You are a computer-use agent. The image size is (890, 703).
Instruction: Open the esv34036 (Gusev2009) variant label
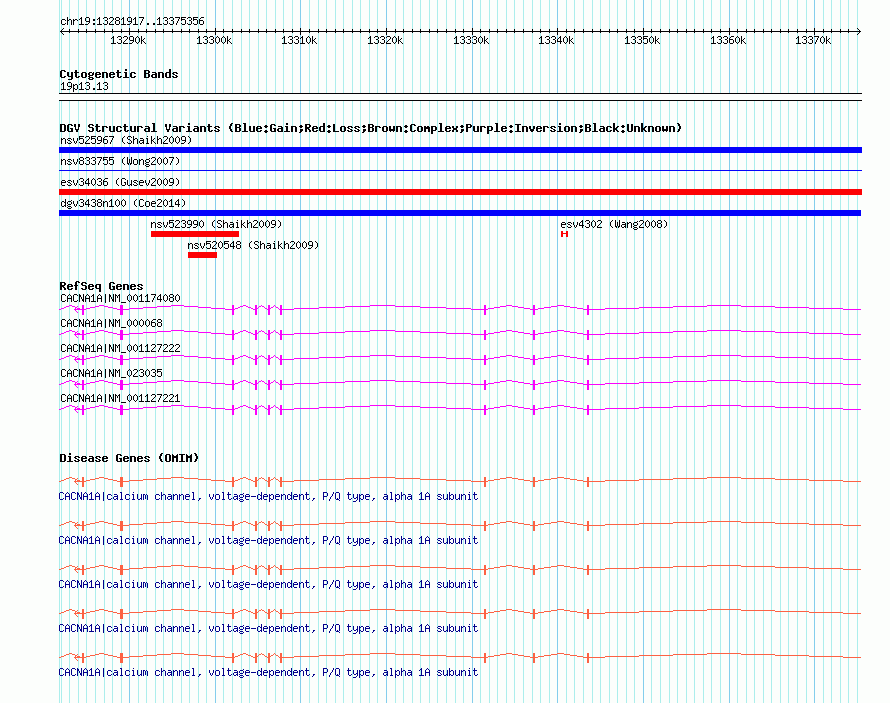coord(120,182)
